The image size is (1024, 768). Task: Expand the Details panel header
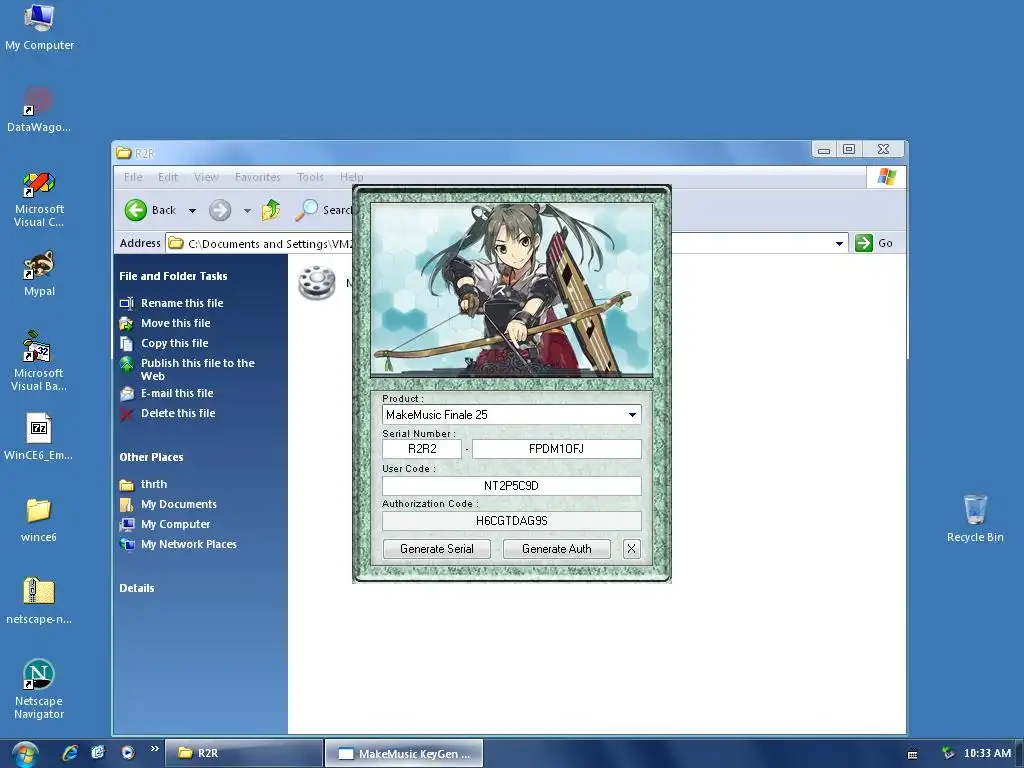click(x=136, y=588)
